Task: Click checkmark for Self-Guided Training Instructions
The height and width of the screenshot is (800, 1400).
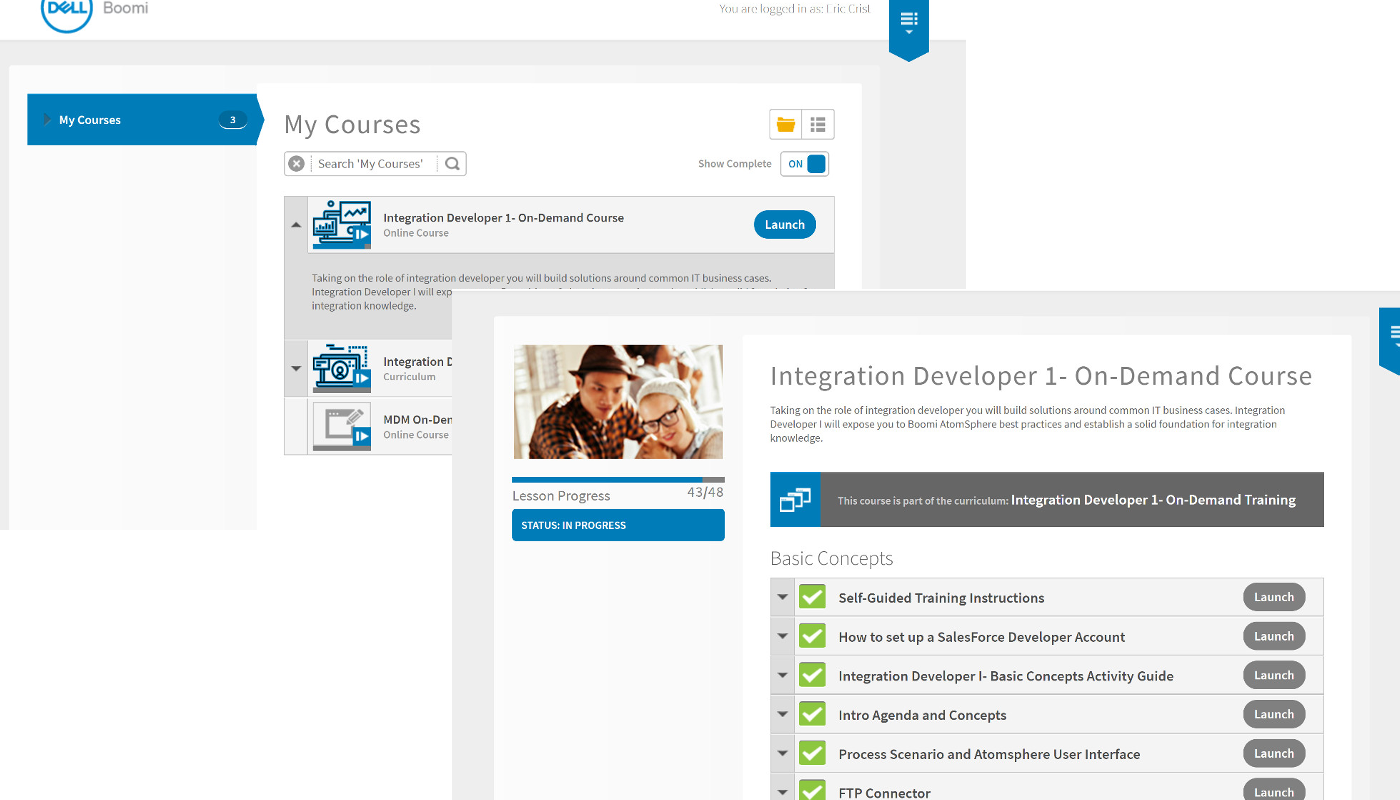Action: point(812,598)
